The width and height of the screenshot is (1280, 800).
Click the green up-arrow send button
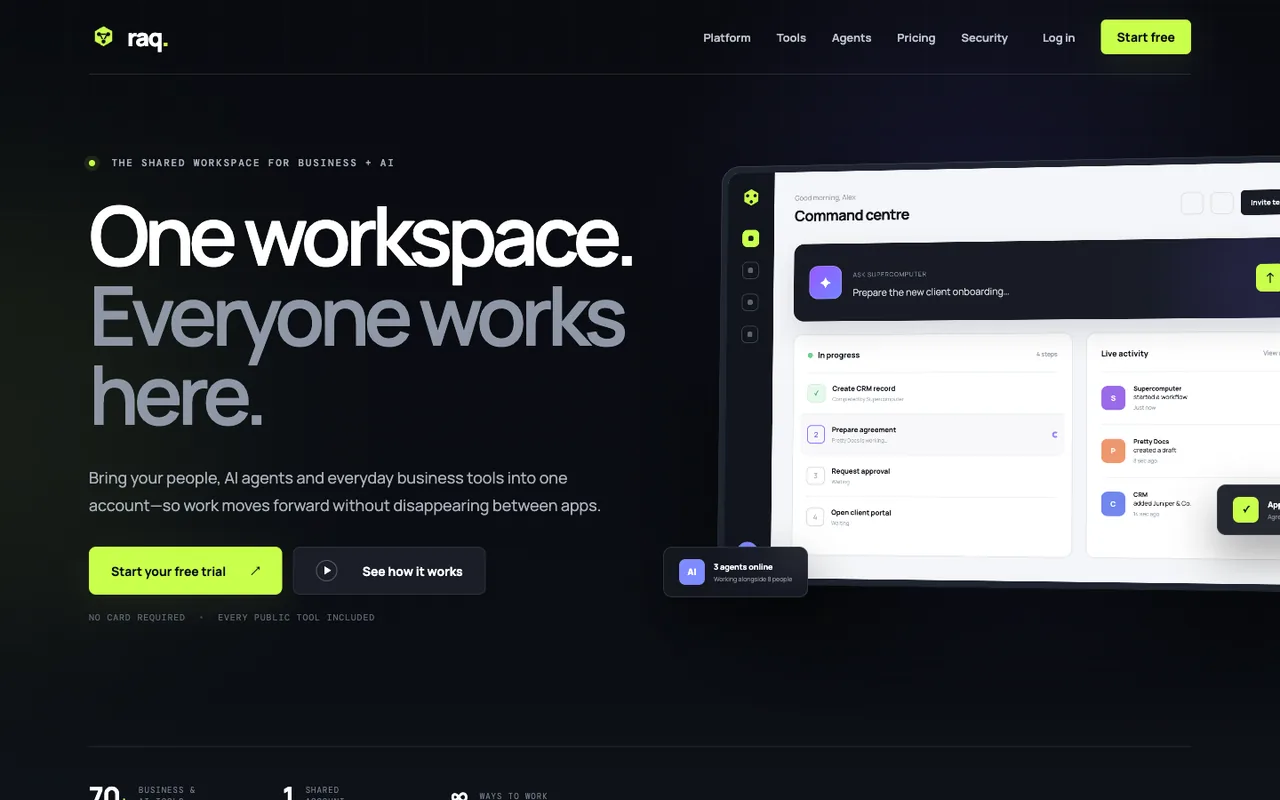(x=1268, y=278)
